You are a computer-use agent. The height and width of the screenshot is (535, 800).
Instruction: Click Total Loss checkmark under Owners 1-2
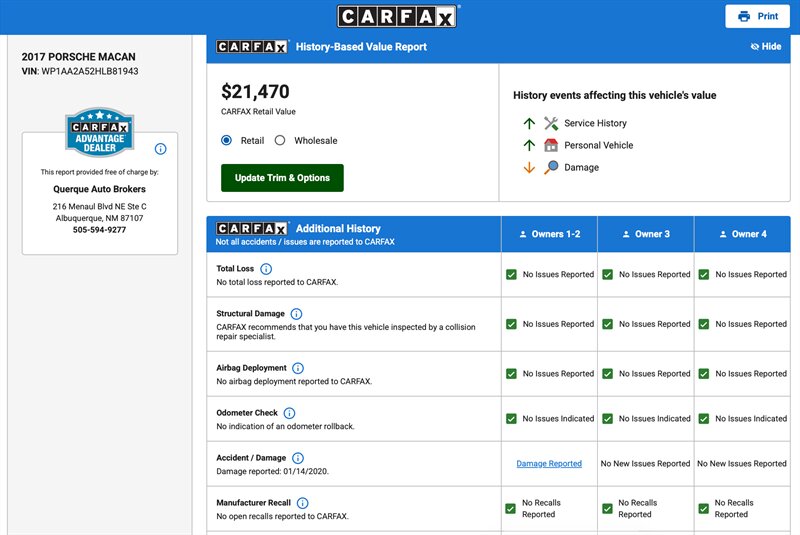pyautogui.click(x=511, y=274)
